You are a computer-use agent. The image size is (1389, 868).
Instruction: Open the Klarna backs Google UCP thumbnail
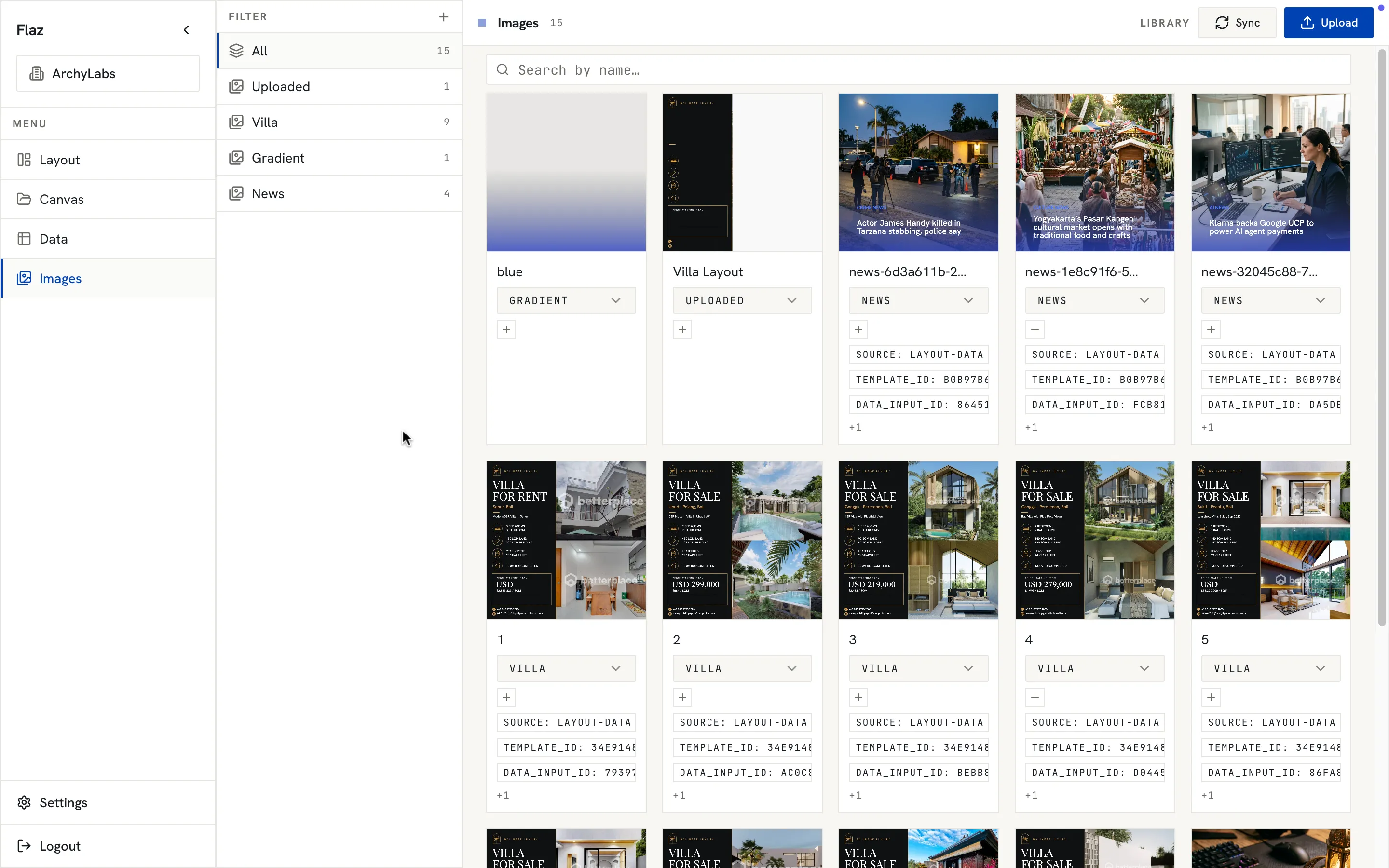point(1271,172)
